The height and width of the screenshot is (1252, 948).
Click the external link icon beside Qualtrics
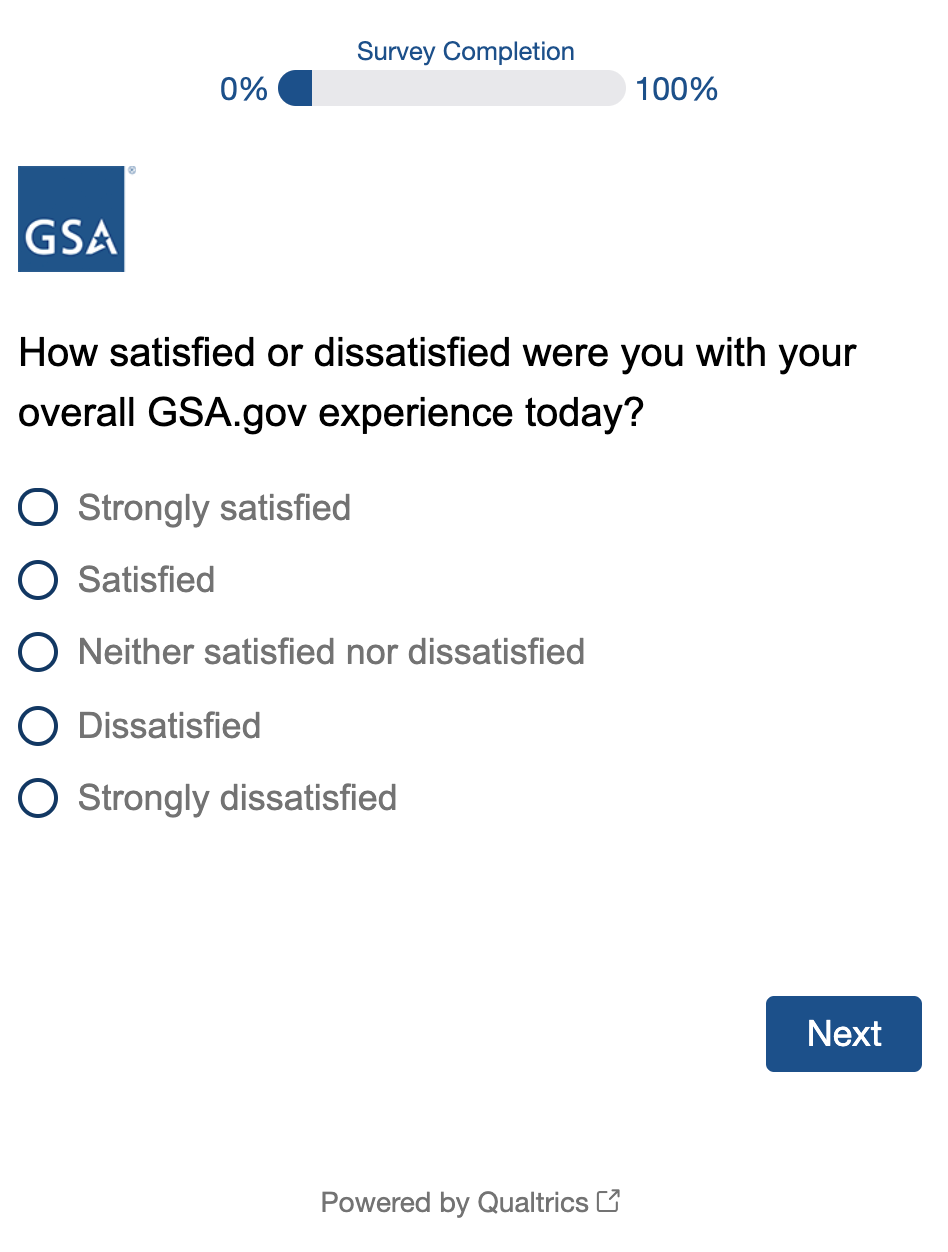[608, 1201]
